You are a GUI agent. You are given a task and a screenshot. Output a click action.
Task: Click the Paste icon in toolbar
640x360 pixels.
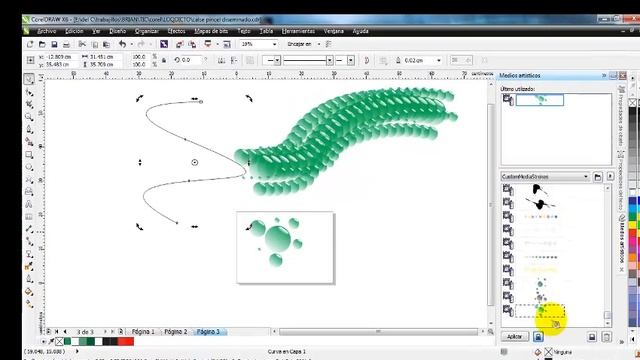(x=107, y=44)
